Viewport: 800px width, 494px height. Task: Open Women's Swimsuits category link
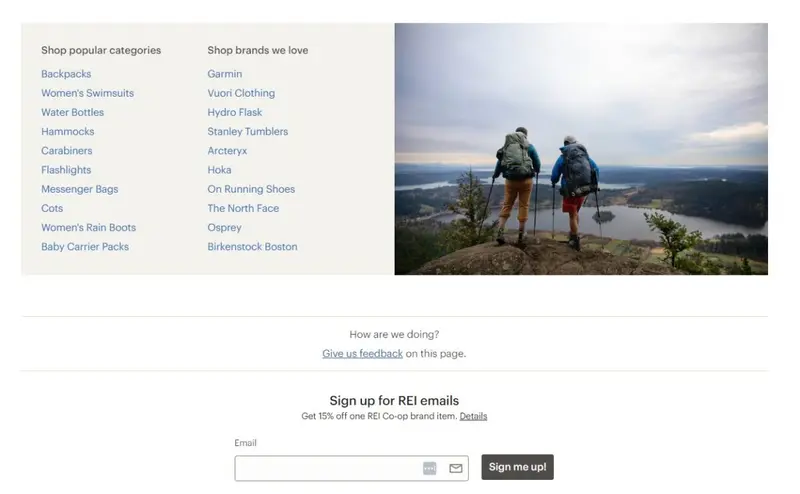pos(87,93)
